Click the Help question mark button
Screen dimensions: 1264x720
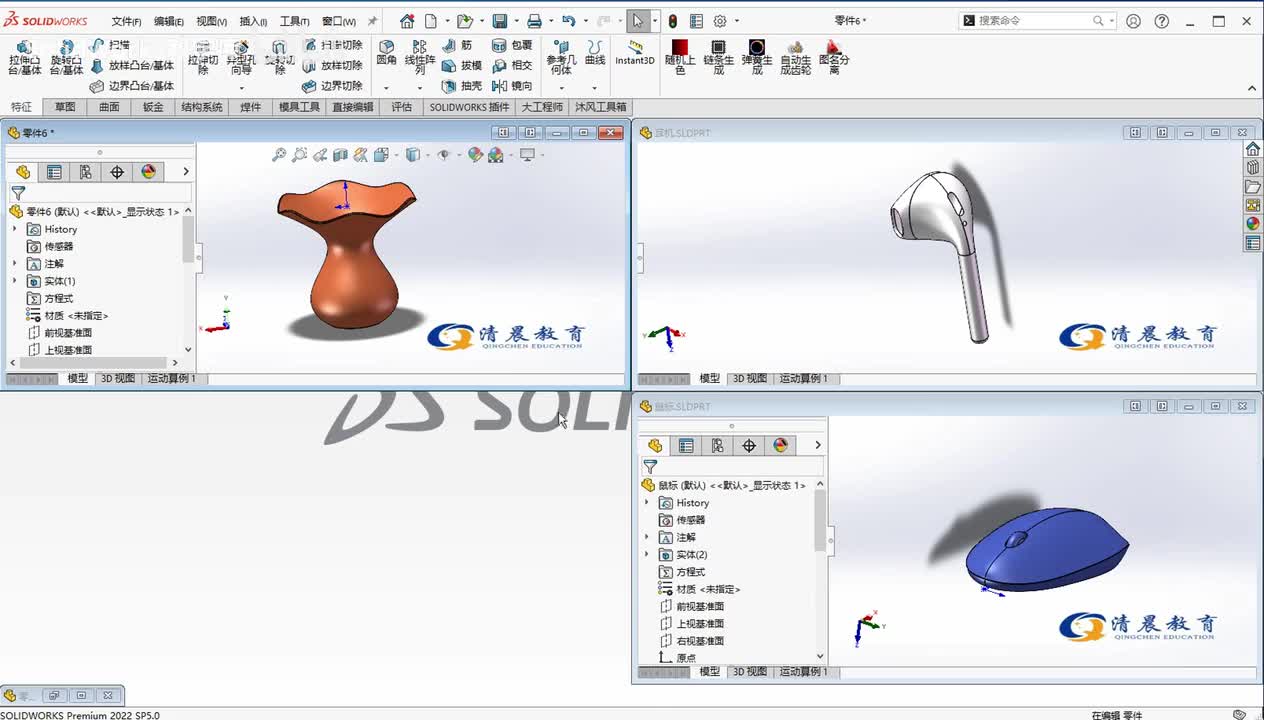[1162, 21]
